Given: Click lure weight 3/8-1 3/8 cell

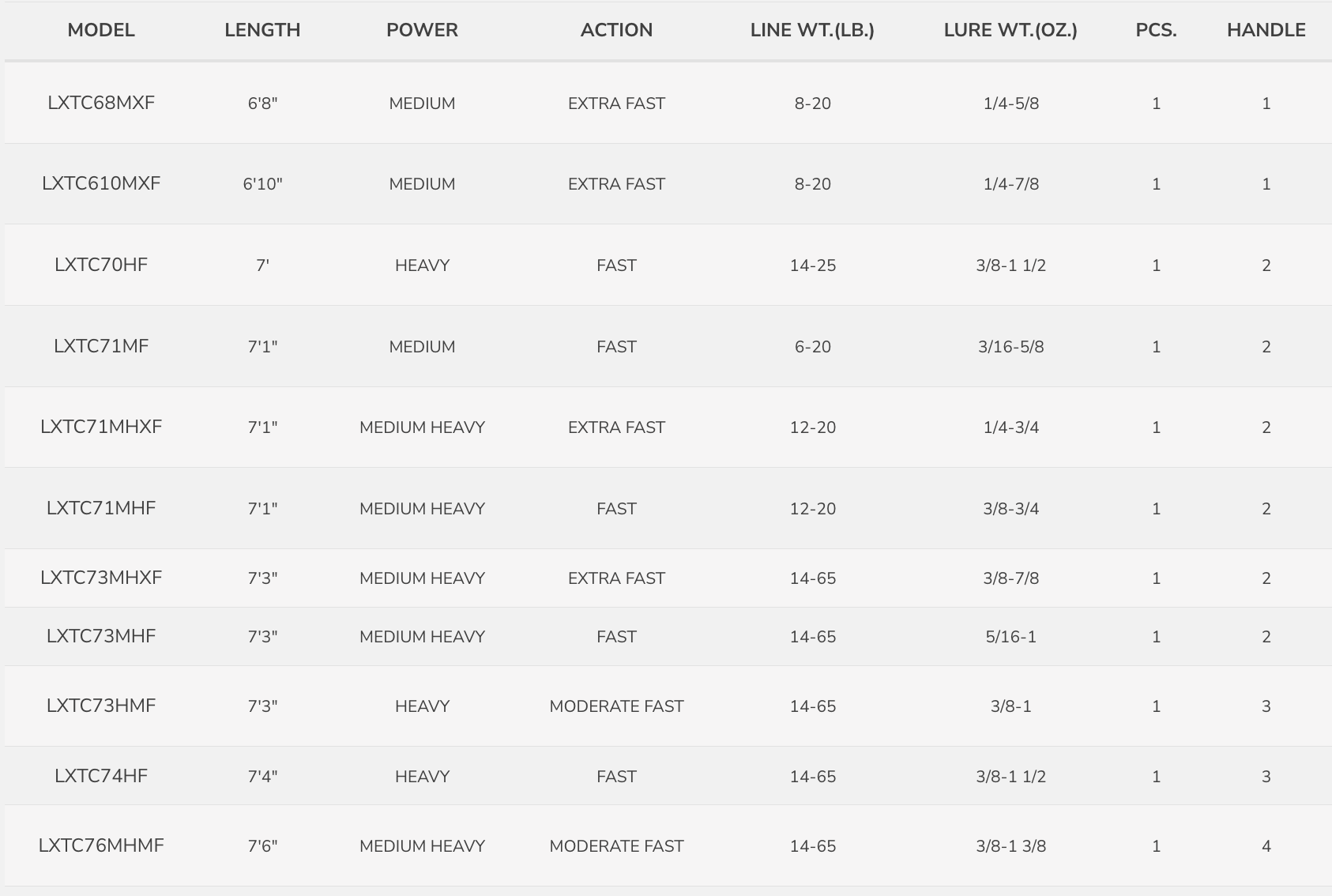Looking at the screenshot, I should click(x=1010, y=846).
